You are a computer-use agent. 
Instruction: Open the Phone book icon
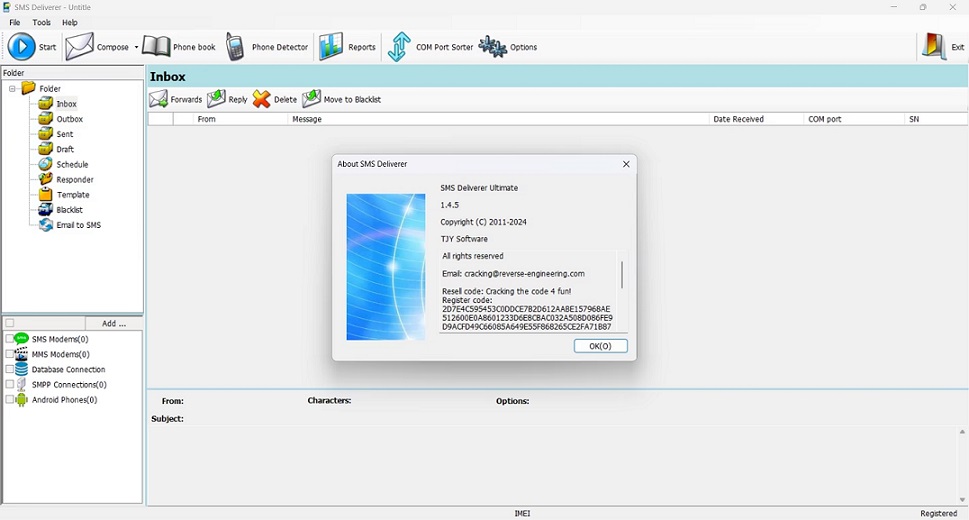pyautogui.click(x=156, y=47)
